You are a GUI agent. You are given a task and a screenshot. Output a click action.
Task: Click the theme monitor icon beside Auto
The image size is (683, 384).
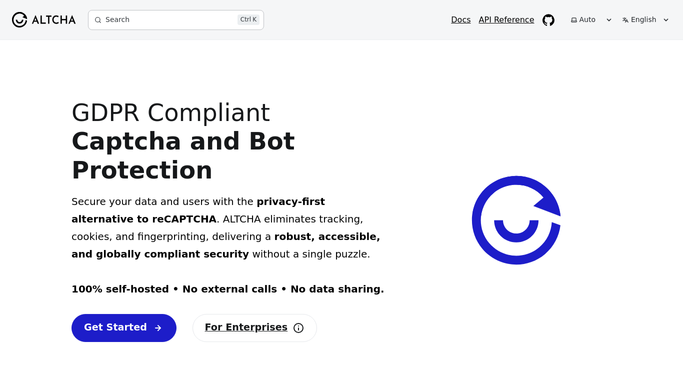pyautogui.click(x=574, y=20)
